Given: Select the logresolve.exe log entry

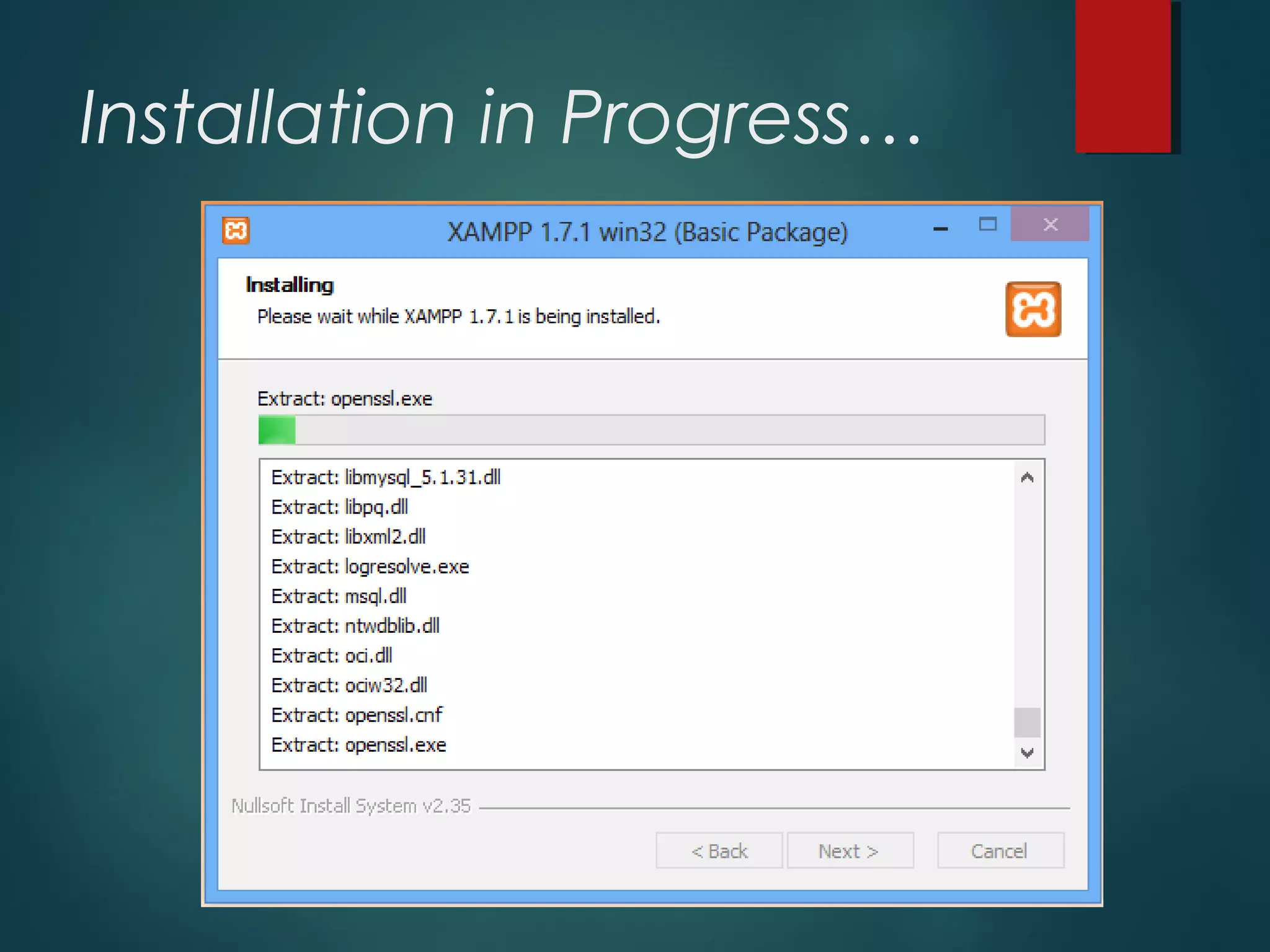Looking at the screenshot, I should point(370,567).
